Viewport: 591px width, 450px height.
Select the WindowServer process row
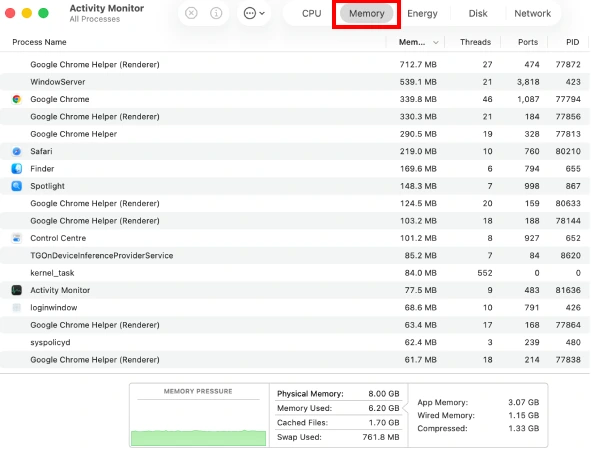pos(295,82)
